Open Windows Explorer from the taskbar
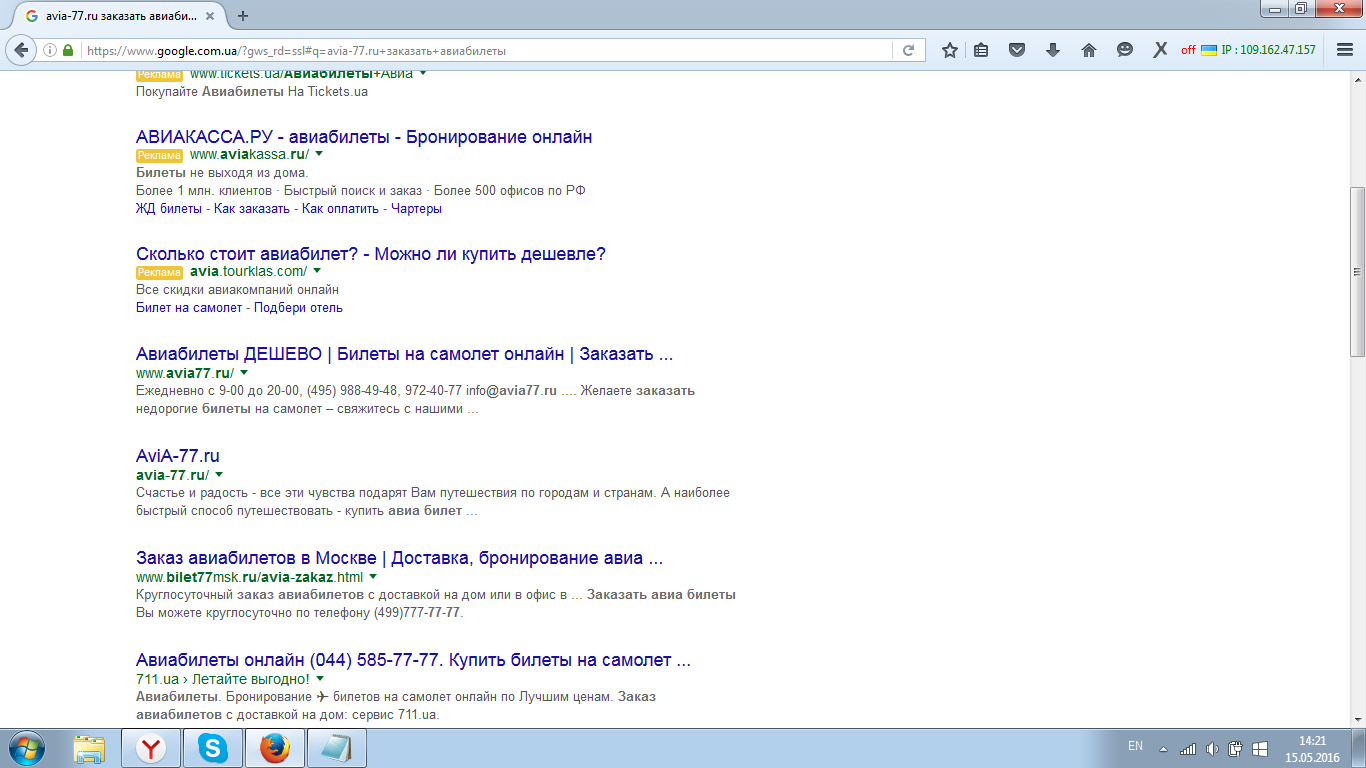This screenshot has width=1366, height=768. click(x=90, y=748)
